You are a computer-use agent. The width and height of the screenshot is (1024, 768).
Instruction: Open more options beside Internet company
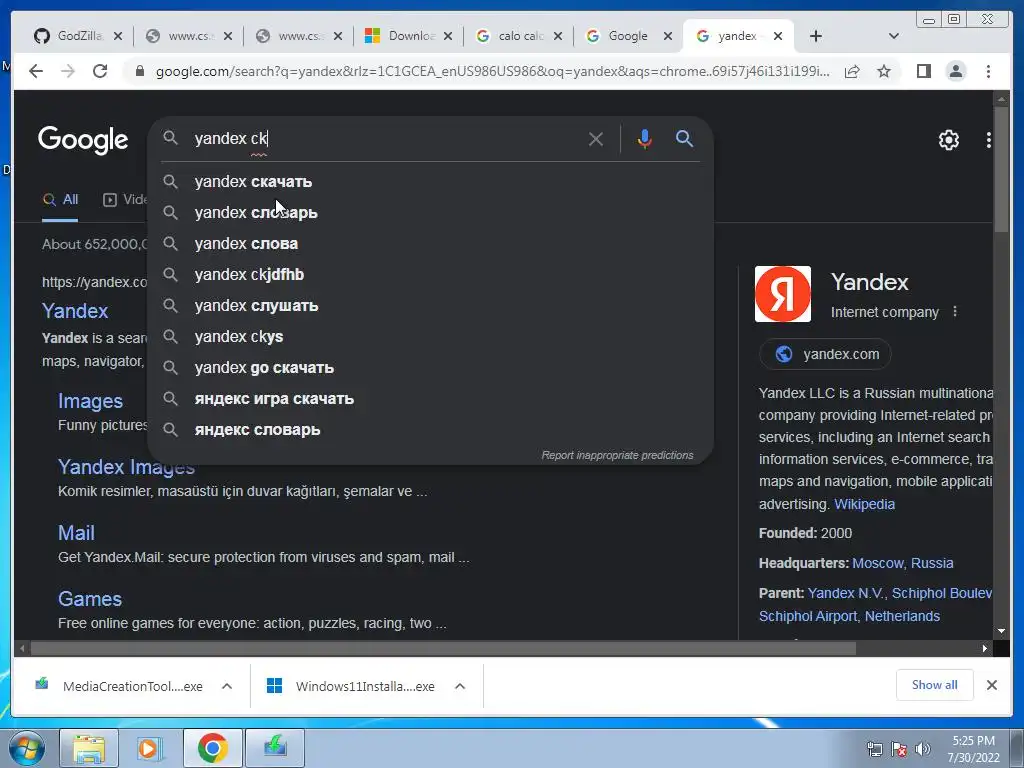[955, 312]
